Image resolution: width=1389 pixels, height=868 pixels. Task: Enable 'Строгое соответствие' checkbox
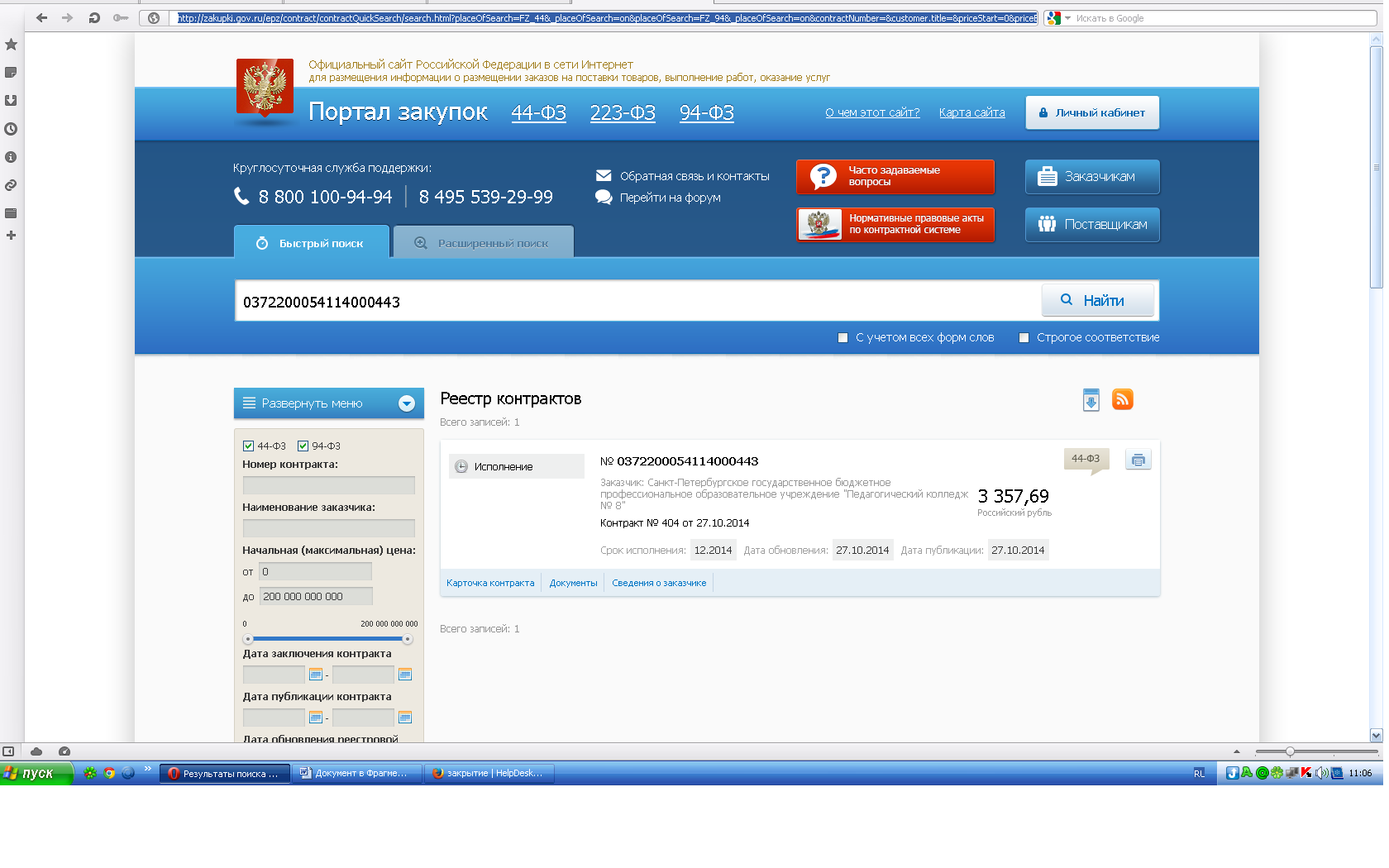point(1024,337)
